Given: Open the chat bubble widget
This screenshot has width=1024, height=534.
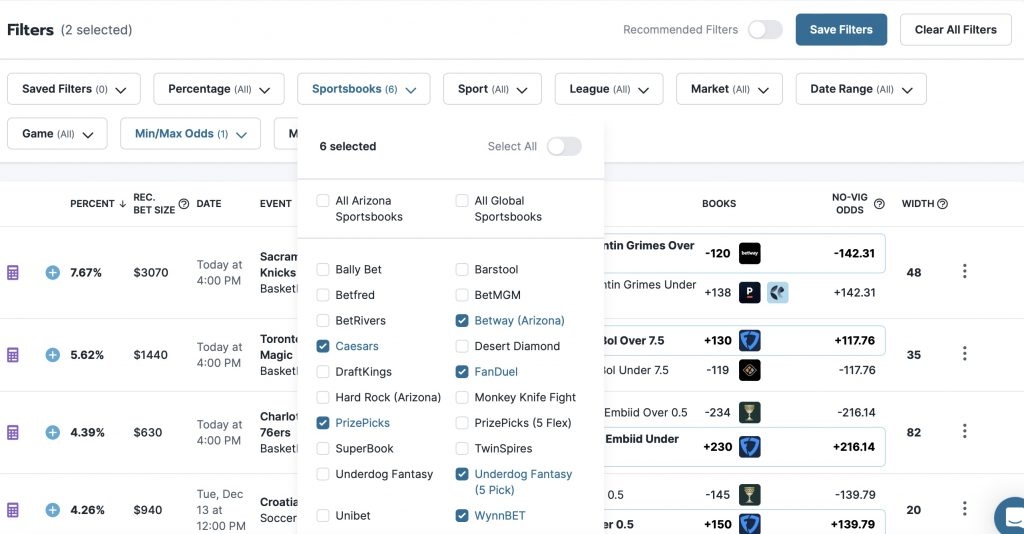Looking at the screenshot, I should pos(1010,516).
